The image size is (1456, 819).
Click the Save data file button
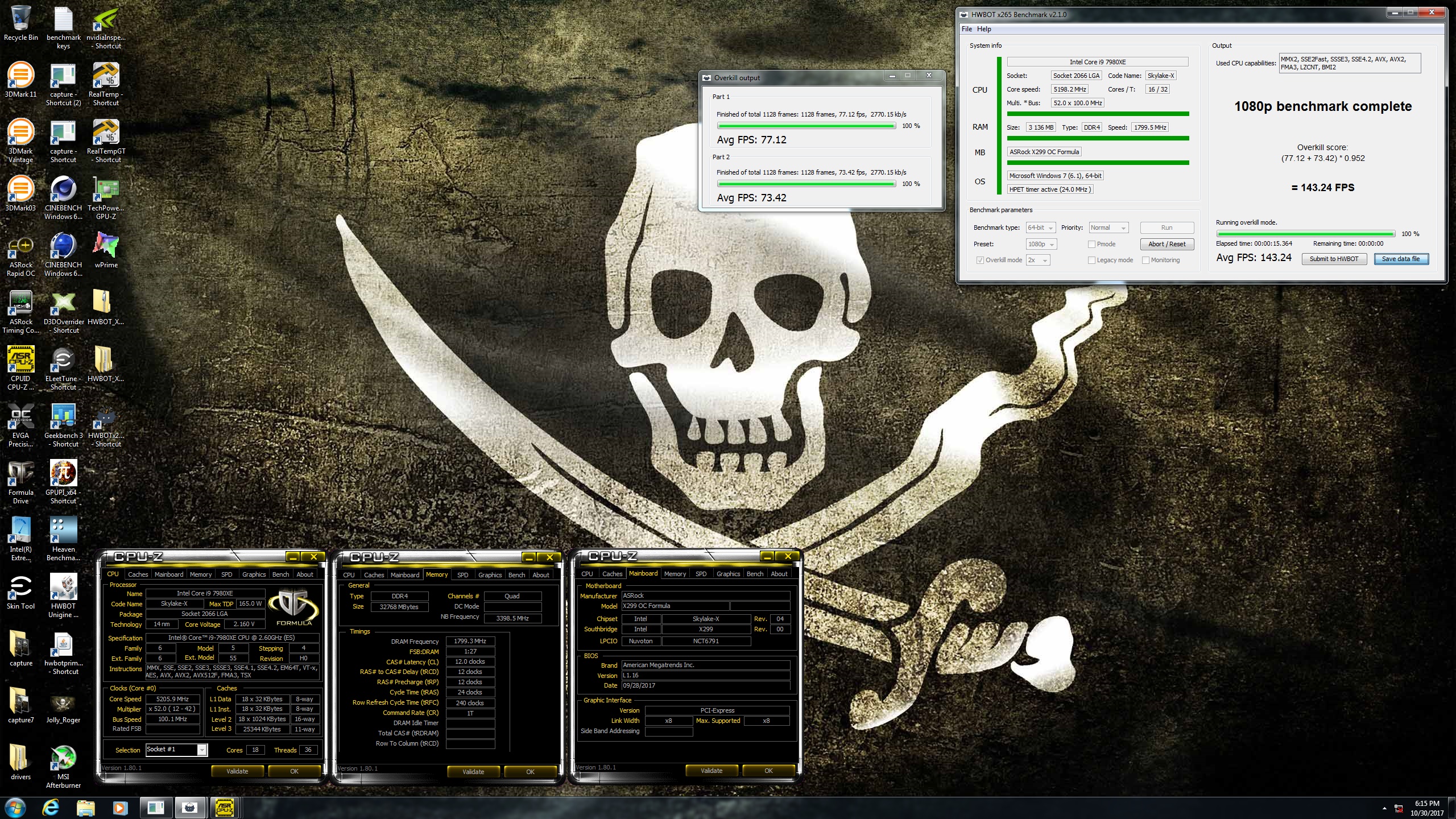1401,259
